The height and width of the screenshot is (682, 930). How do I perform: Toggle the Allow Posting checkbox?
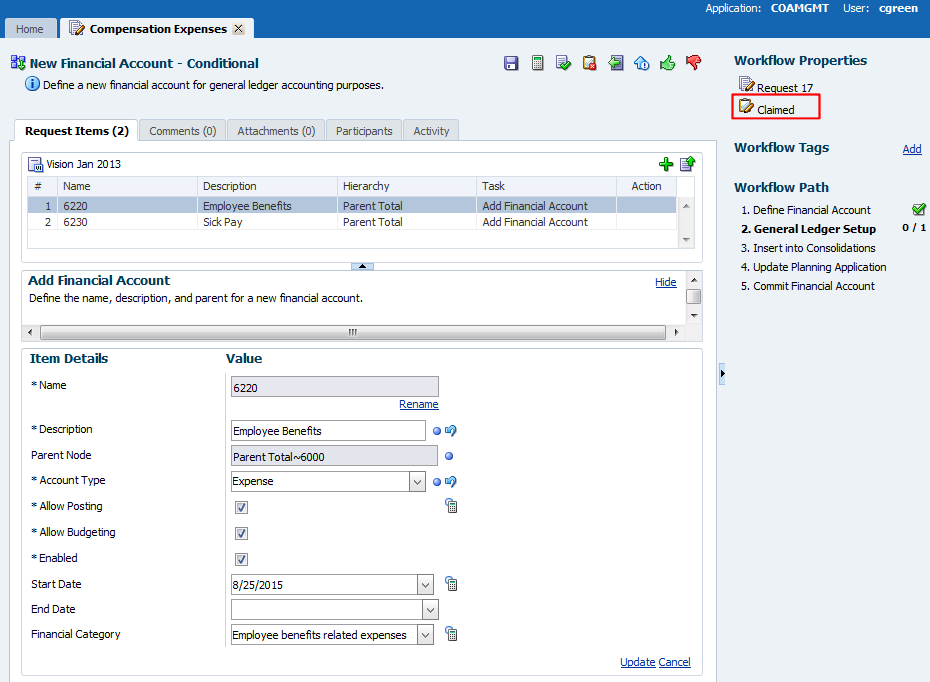(241, 507)
